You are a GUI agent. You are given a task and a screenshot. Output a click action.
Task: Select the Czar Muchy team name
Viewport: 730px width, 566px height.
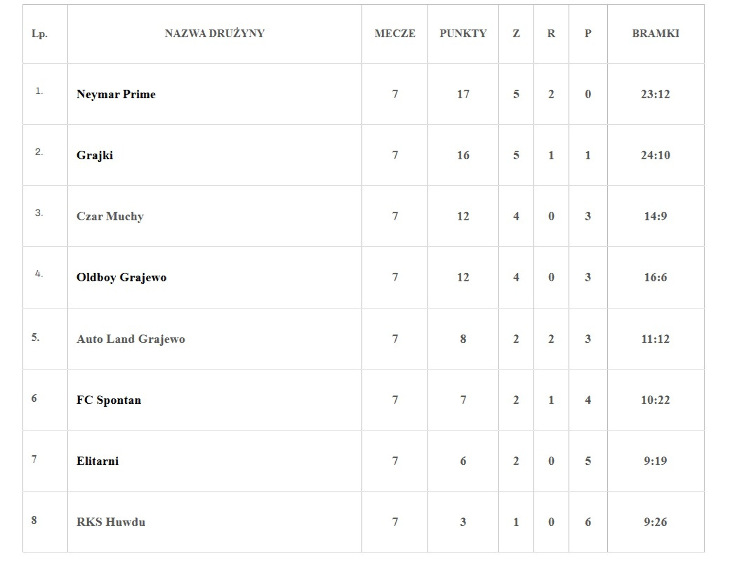(x=110, y=216)
